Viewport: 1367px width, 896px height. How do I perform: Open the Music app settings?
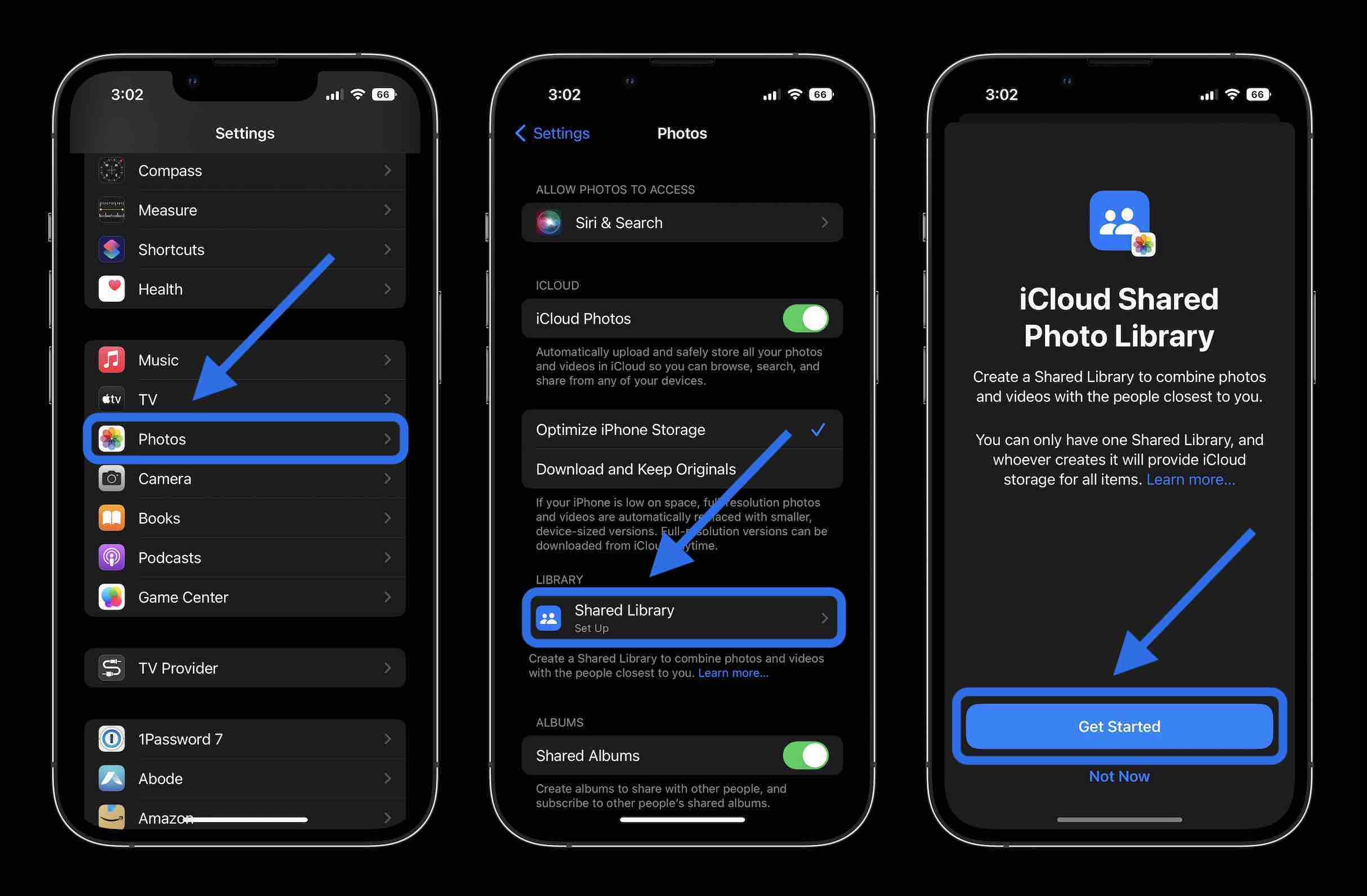pos(245,359)
